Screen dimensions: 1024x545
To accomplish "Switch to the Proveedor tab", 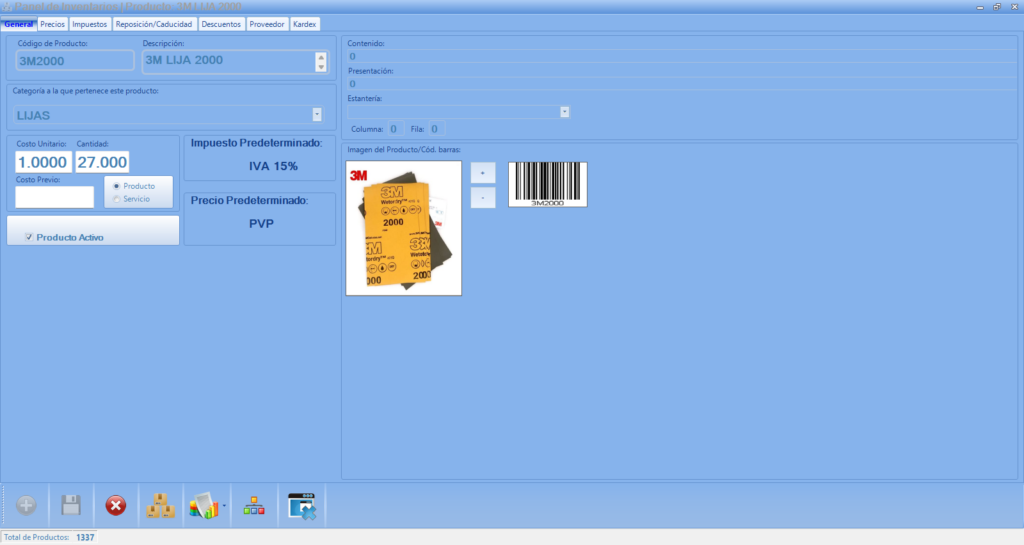I will [x=267, y=24].
